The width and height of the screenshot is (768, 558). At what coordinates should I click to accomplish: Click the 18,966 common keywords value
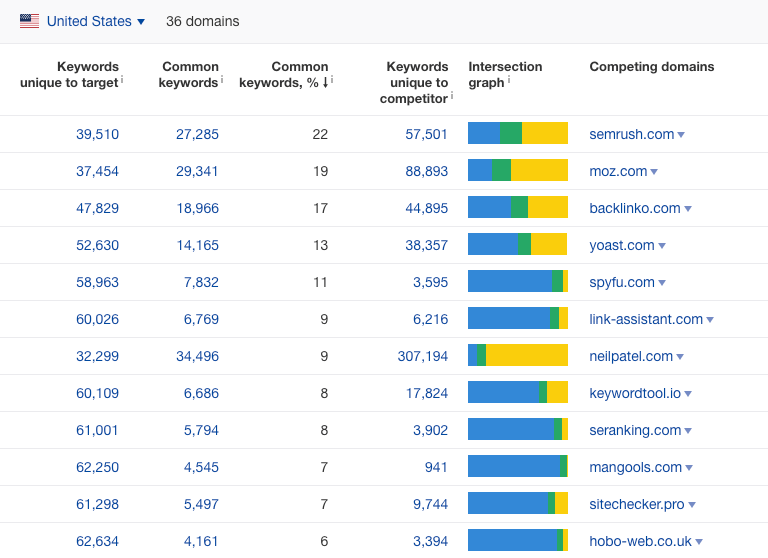click(197, 208)
